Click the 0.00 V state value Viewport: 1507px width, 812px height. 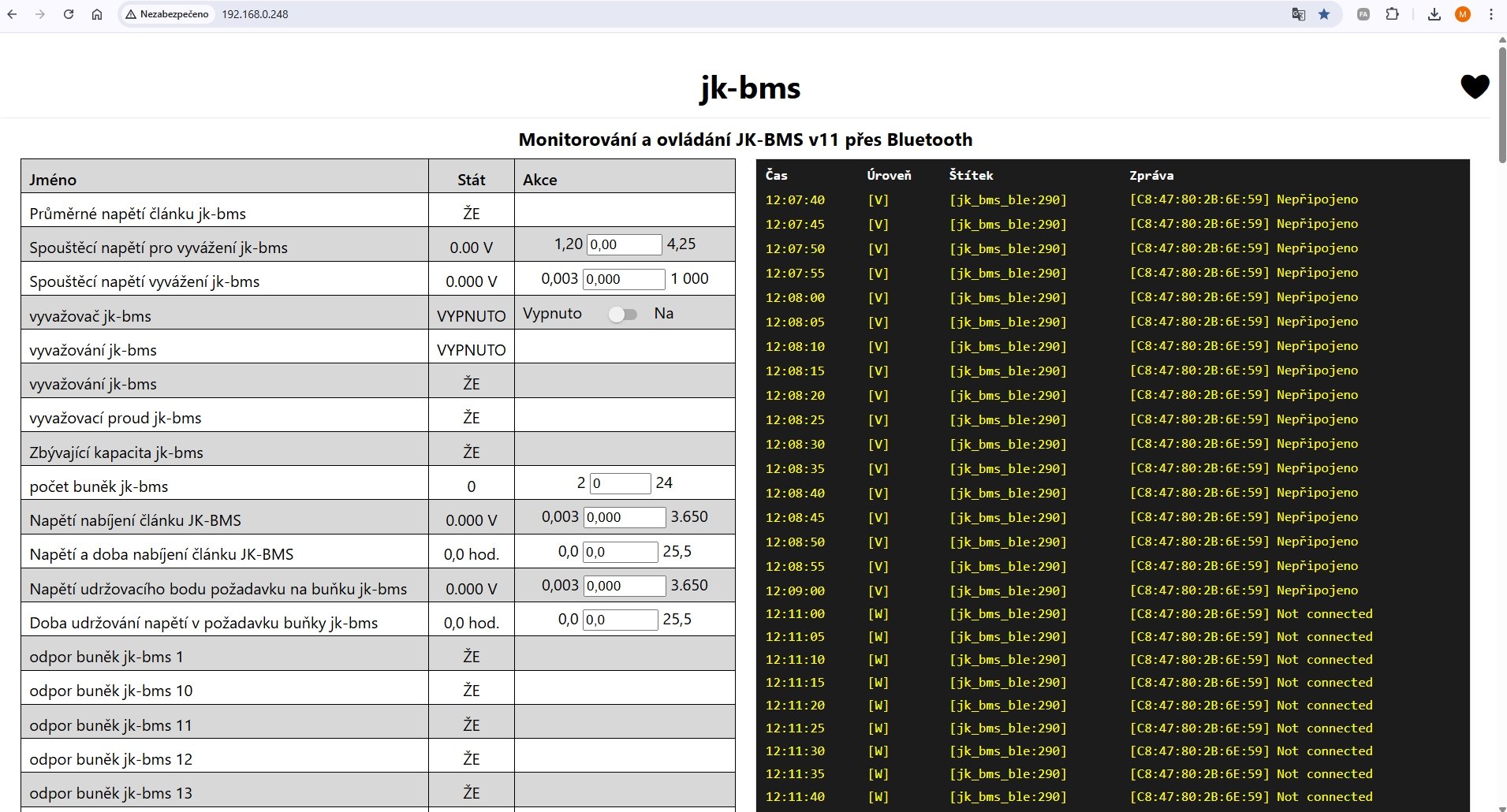pos(472,248)
